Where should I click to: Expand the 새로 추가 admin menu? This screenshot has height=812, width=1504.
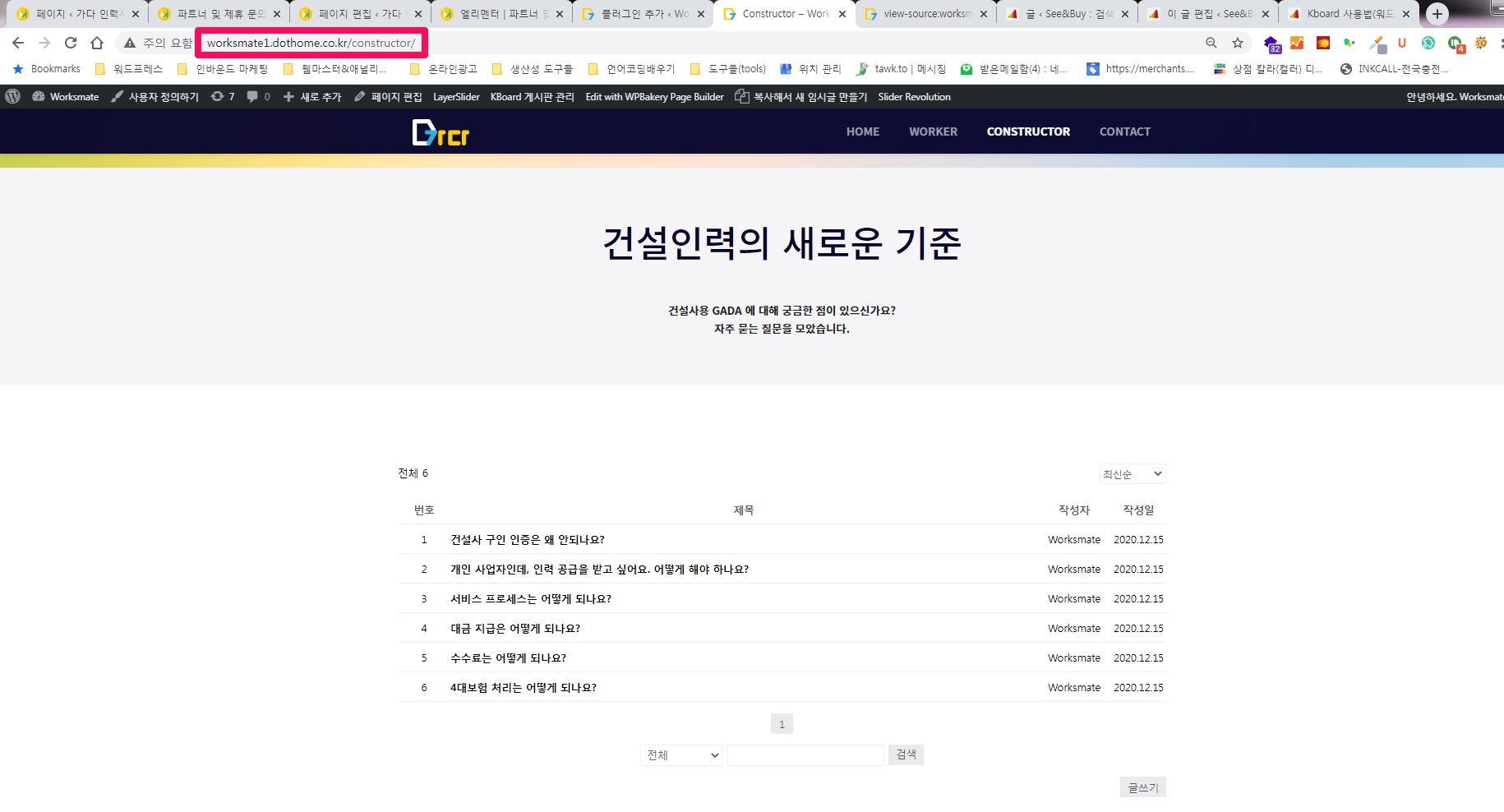(x=312, y=97)
